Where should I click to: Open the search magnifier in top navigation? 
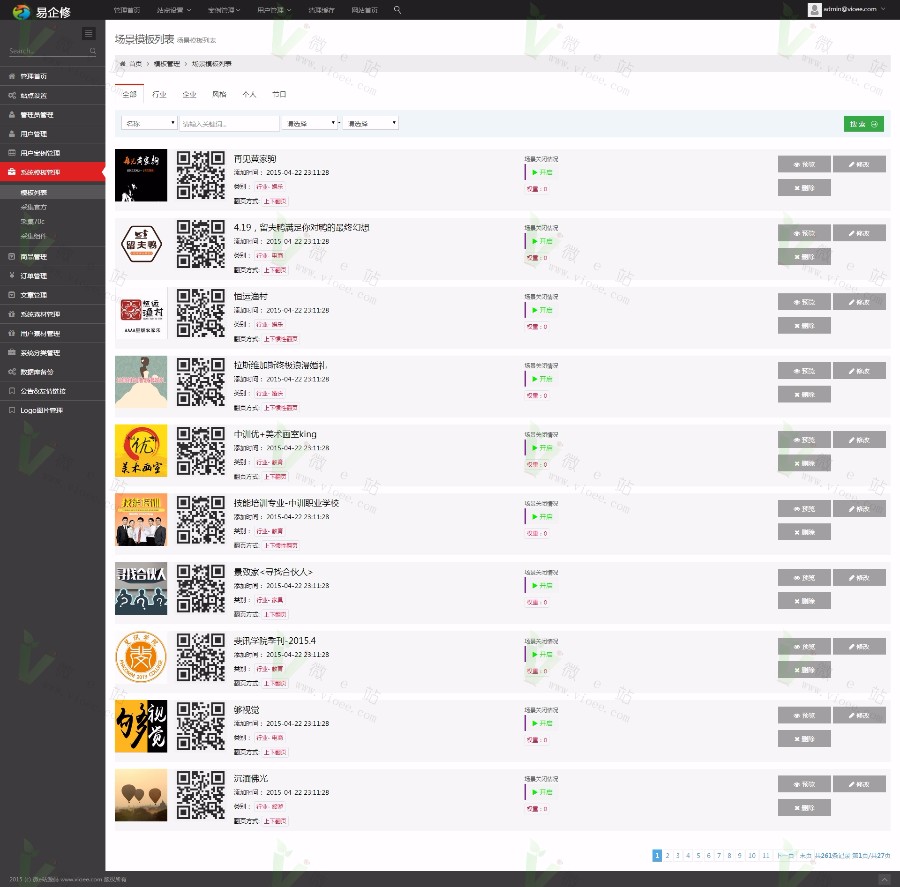(x=397, y=10)
